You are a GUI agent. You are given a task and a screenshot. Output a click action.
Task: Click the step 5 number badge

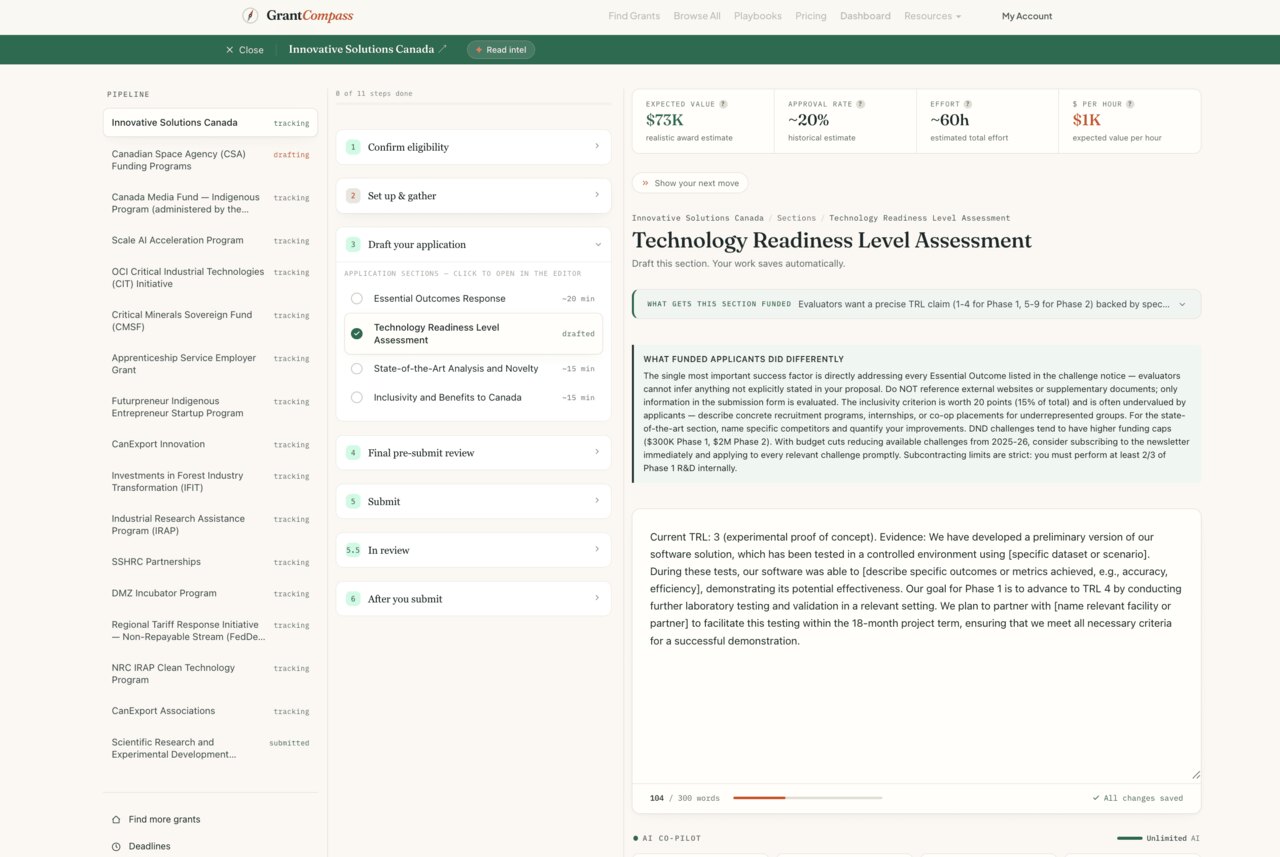pos(352,501)
